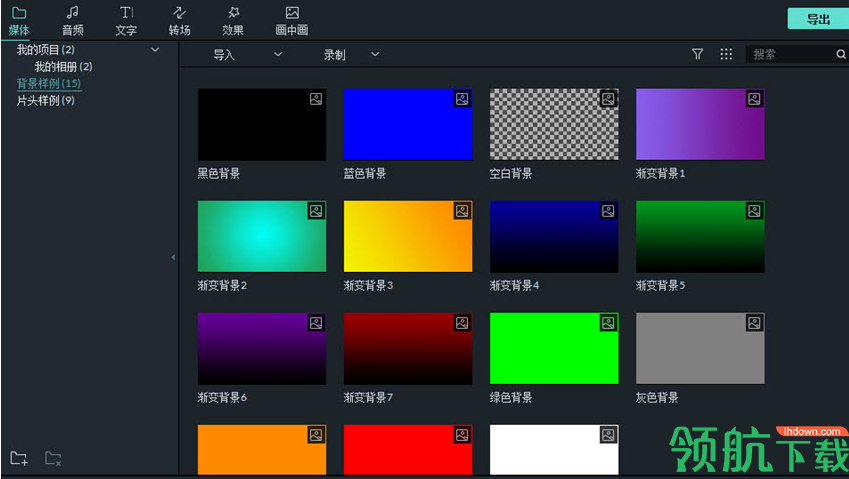The width and height of the screenshot is (849, 479).
Task: Click the search magnifier icon
Action: point(841,54)
